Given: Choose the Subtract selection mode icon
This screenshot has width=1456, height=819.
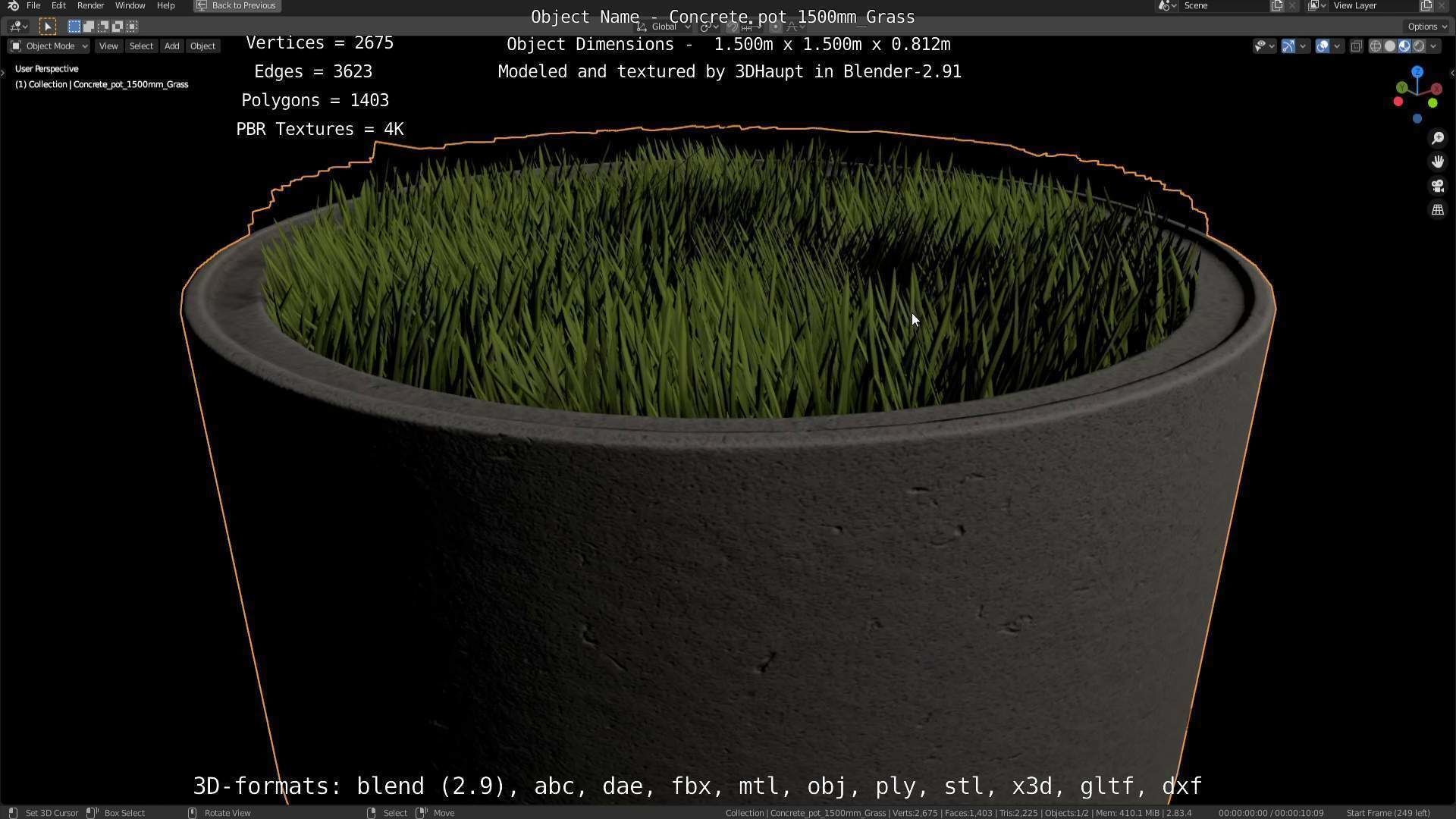Looking at the screenshot, I should point(102,27).
